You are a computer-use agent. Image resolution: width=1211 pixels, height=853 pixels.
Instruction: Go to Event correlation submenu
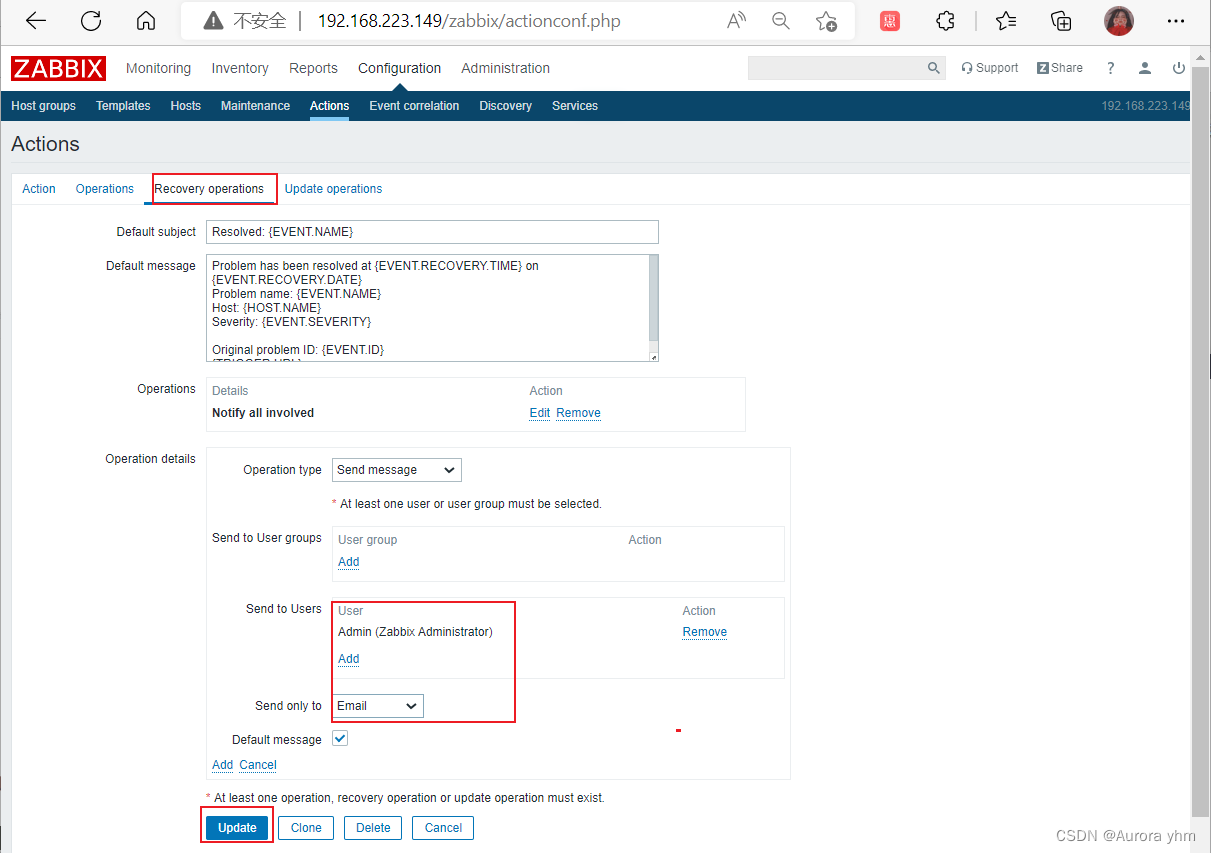[x=414, y=106]
